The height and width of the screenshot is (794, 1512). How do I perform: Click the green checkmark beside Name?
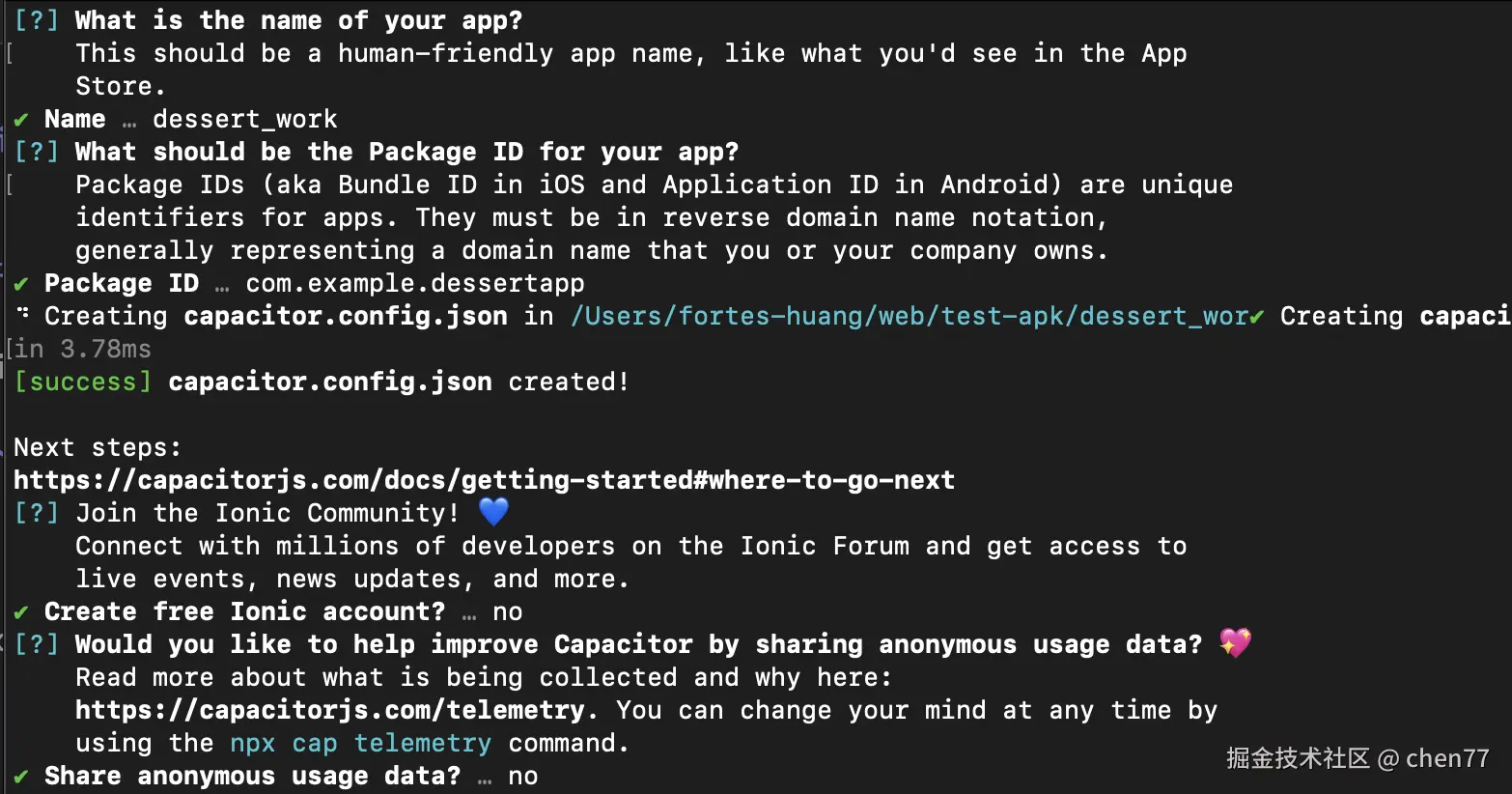click(21, 120)
